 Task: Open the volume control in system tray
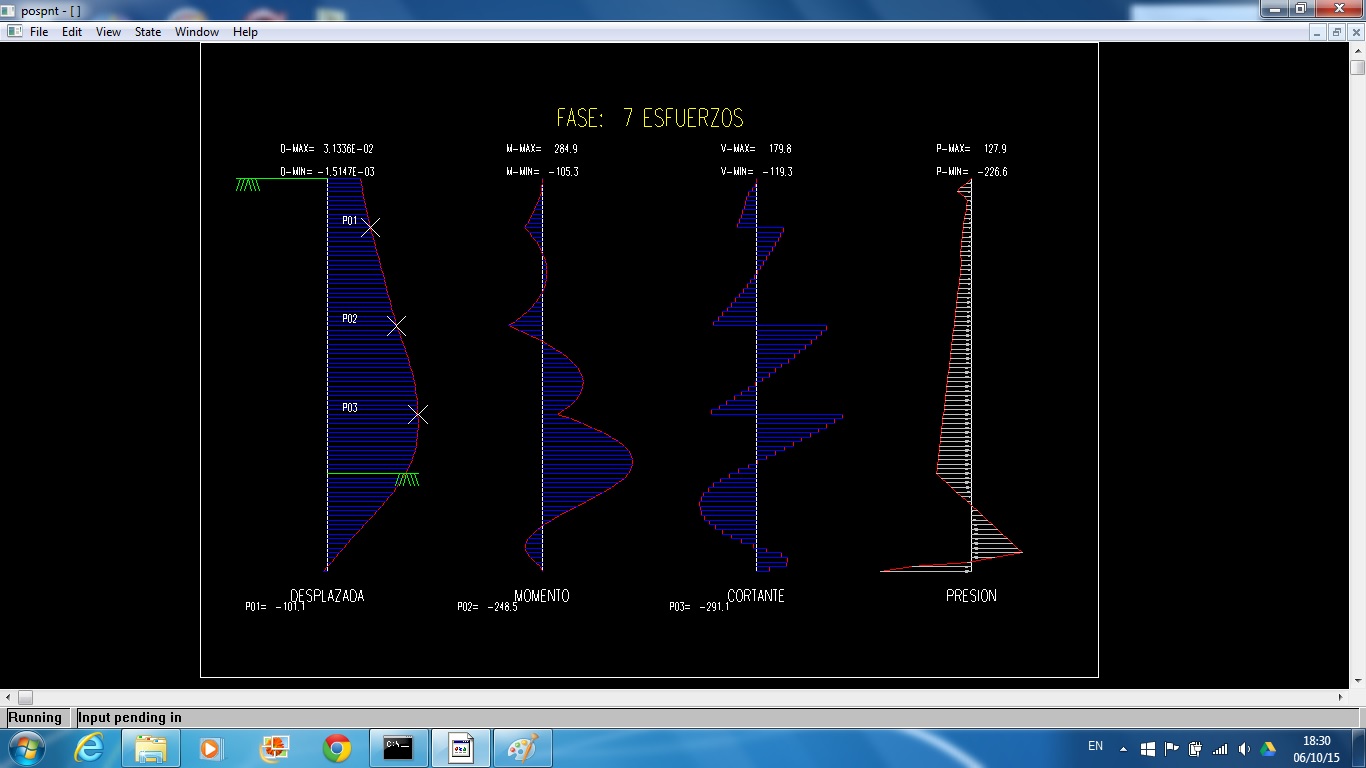coord(1244,748)
